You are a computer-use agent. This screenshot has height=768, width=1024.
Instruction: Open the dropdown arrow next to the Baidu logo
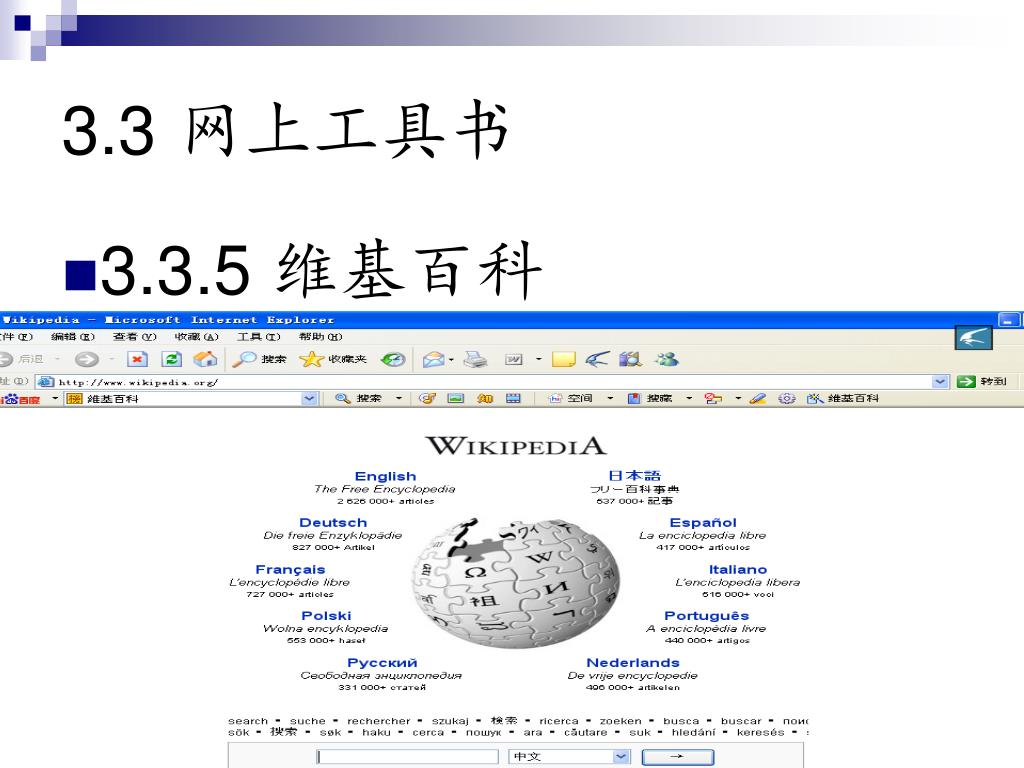(55, 398)
